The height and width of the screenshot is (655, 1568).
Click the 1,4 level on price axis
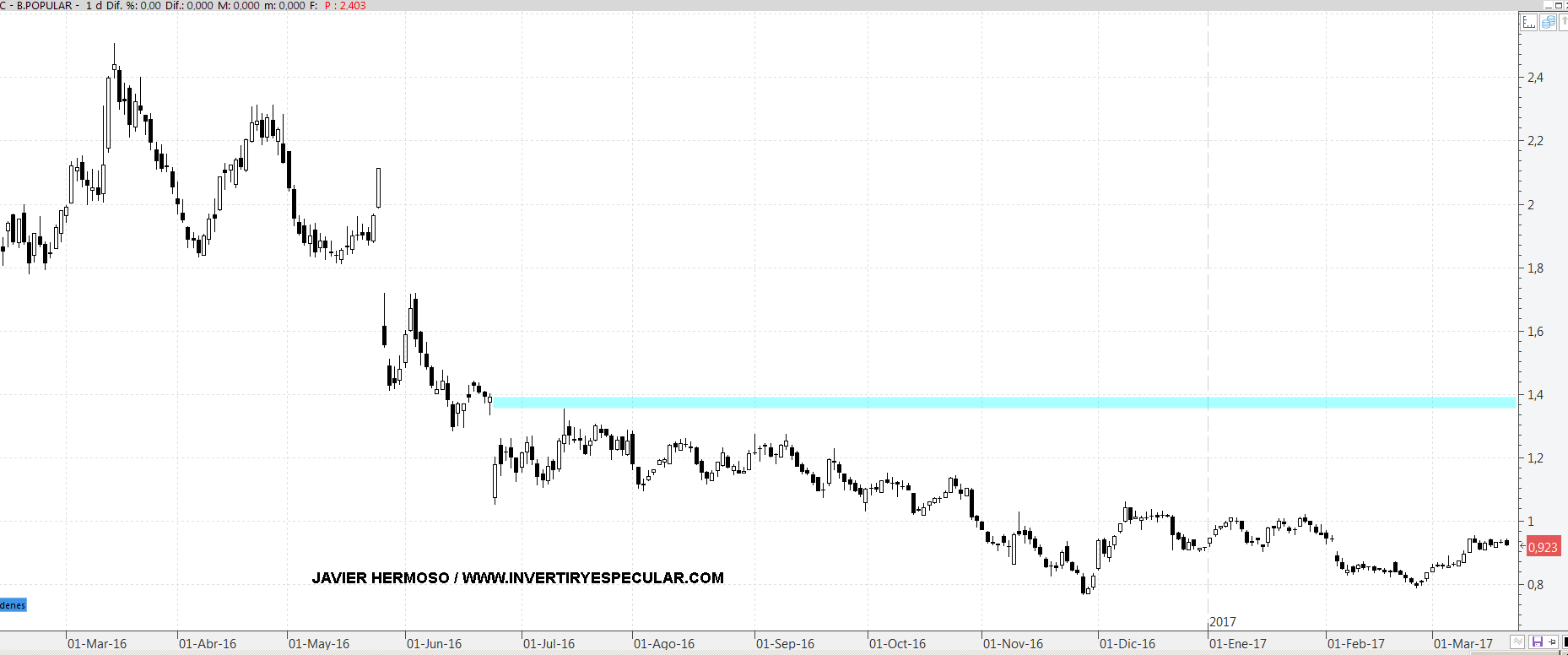[1535, 395]
